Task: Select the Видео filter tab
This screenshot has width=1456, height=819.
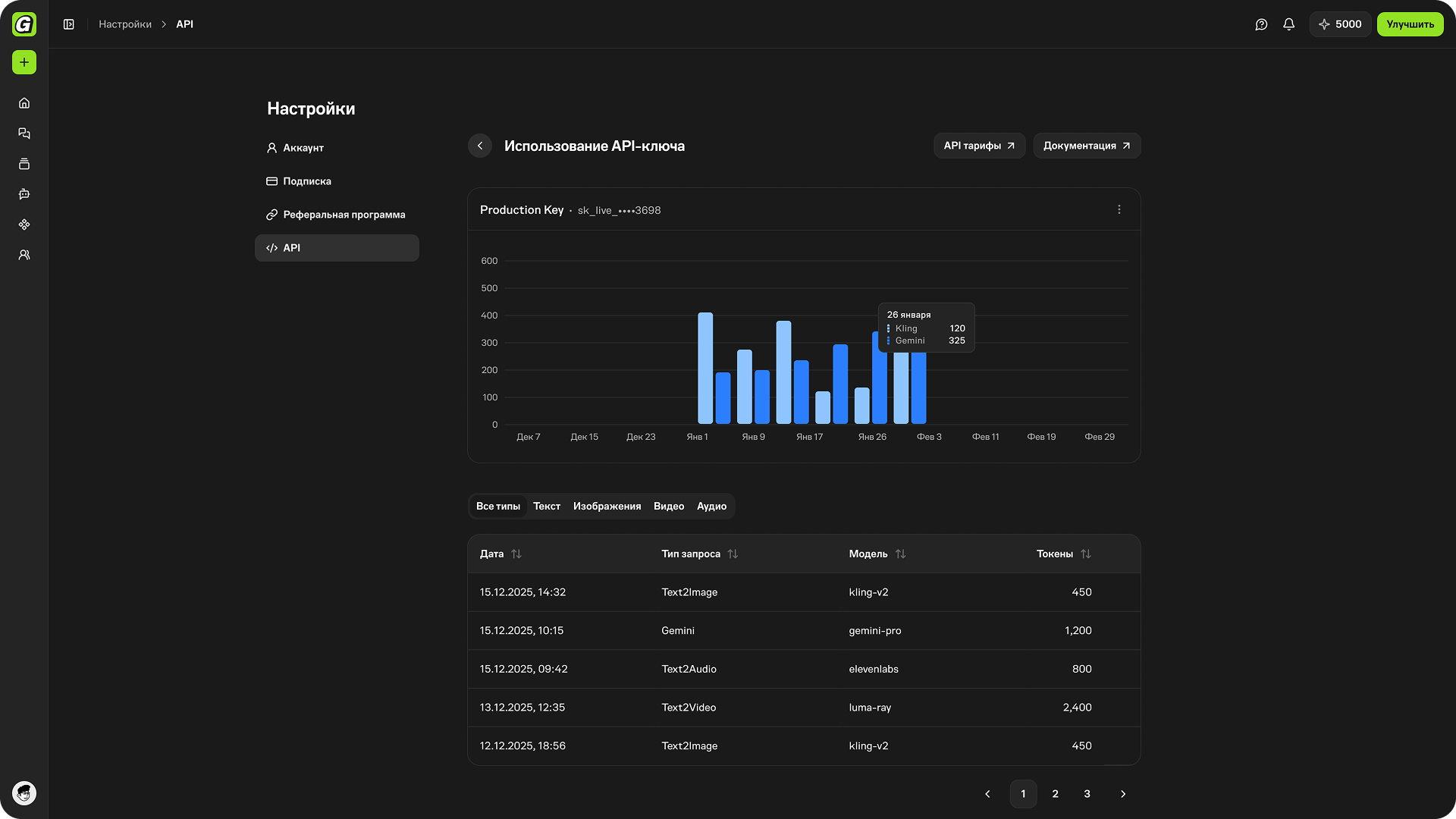Action: (x=668, y=507)
